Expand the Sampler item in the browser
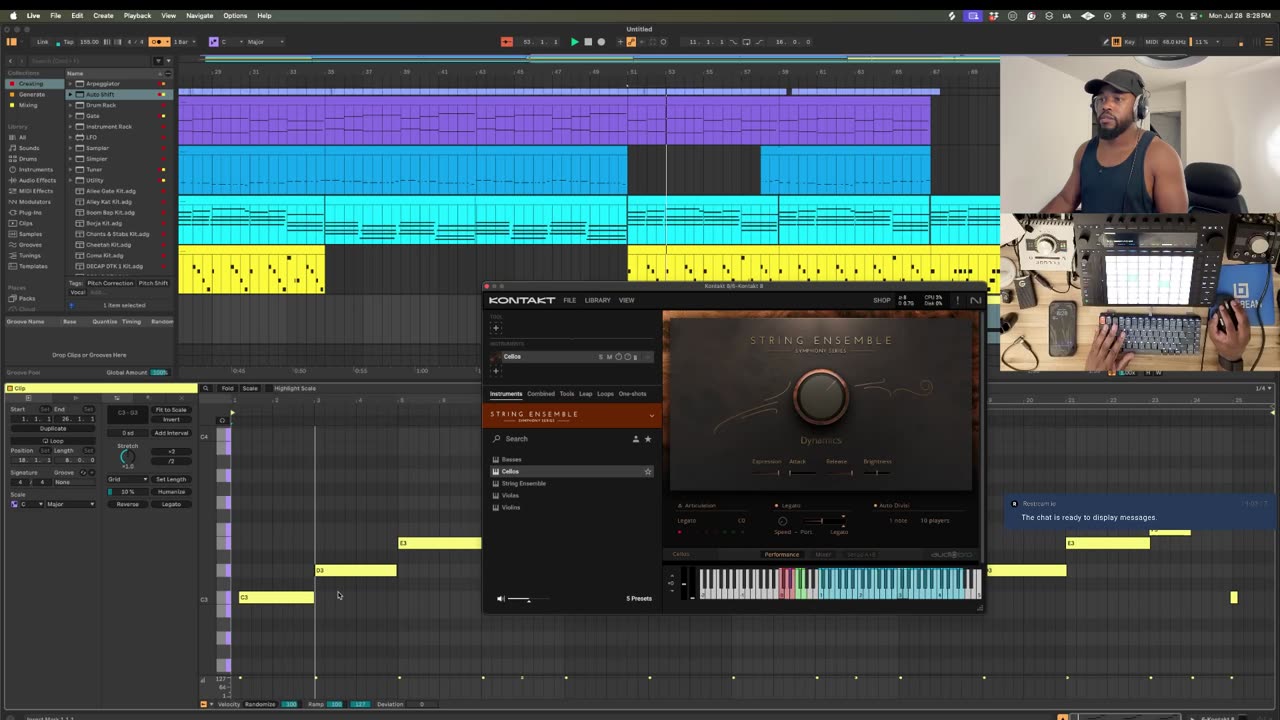 [72, 148]
